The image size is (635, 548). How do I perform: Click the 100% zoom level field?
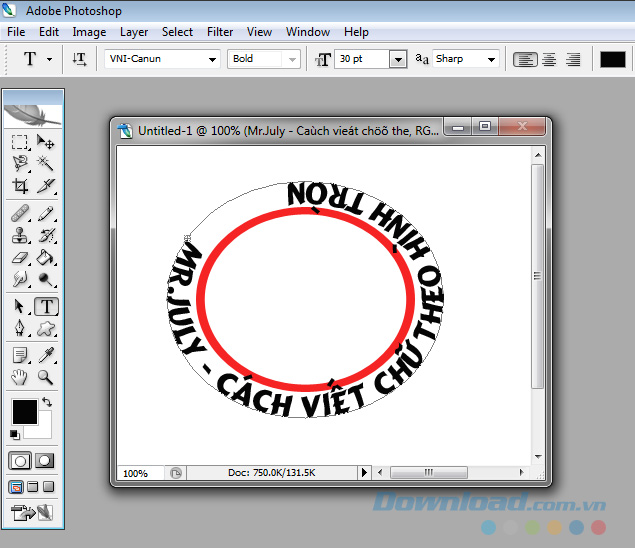(136, 473)
